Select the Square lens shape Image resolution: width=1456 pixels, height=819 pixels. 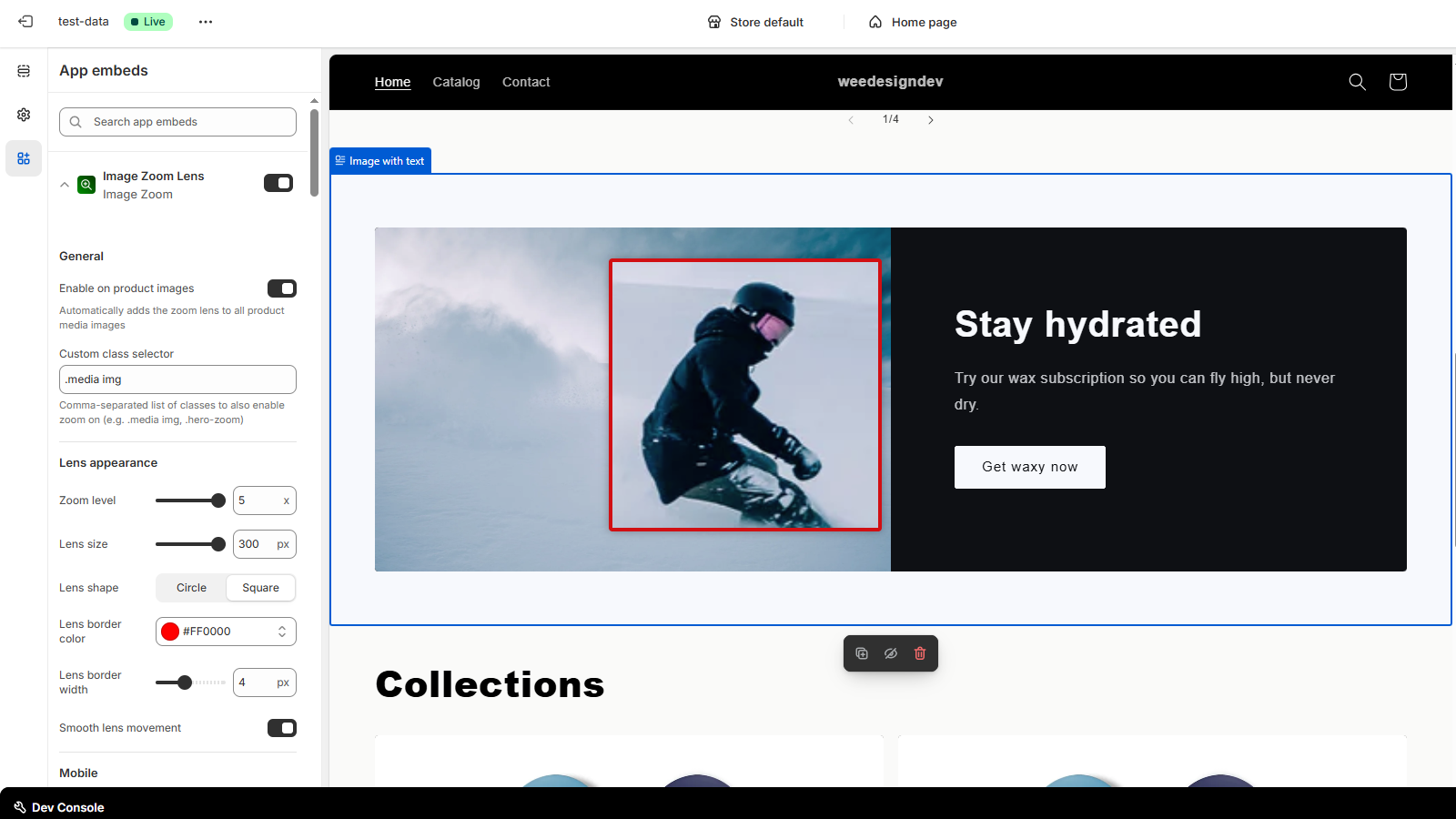pyautogui.click(x=260, y=588)
